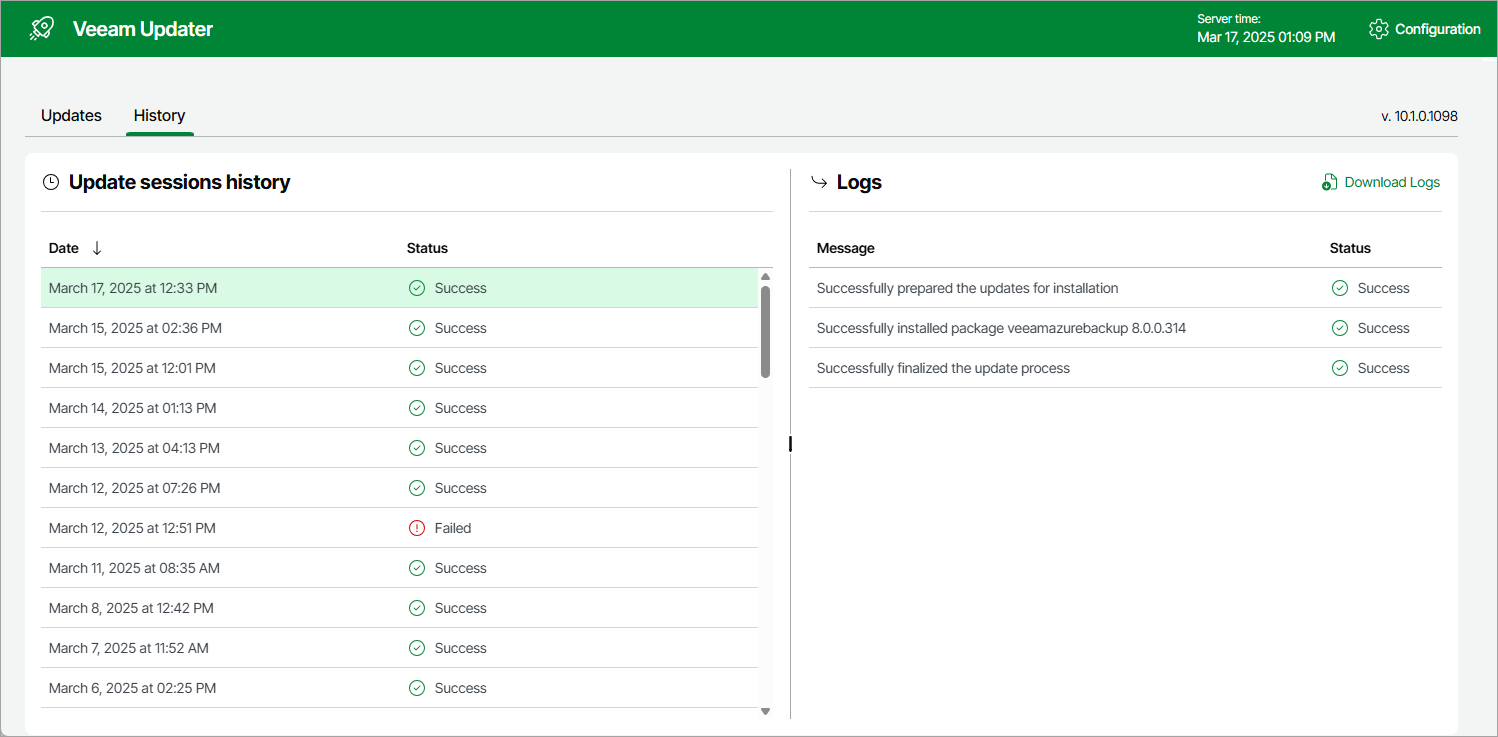Select session March 12, 2025 at 07:26 PM
The image size is (1498, 737).
tap(399, 488)
